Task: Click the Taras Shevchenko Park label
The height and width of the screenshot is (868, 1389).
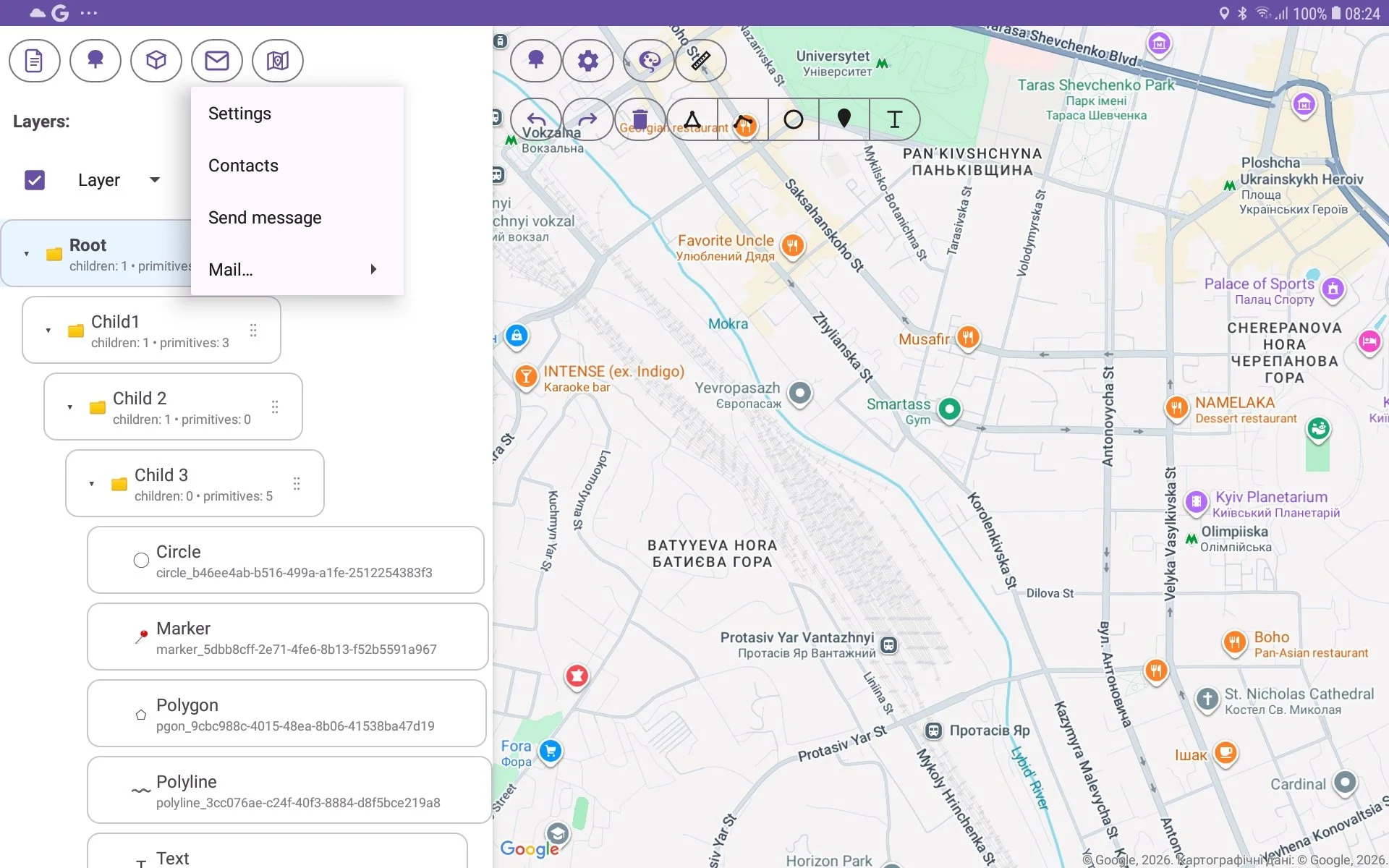Action: [1097, 99]
